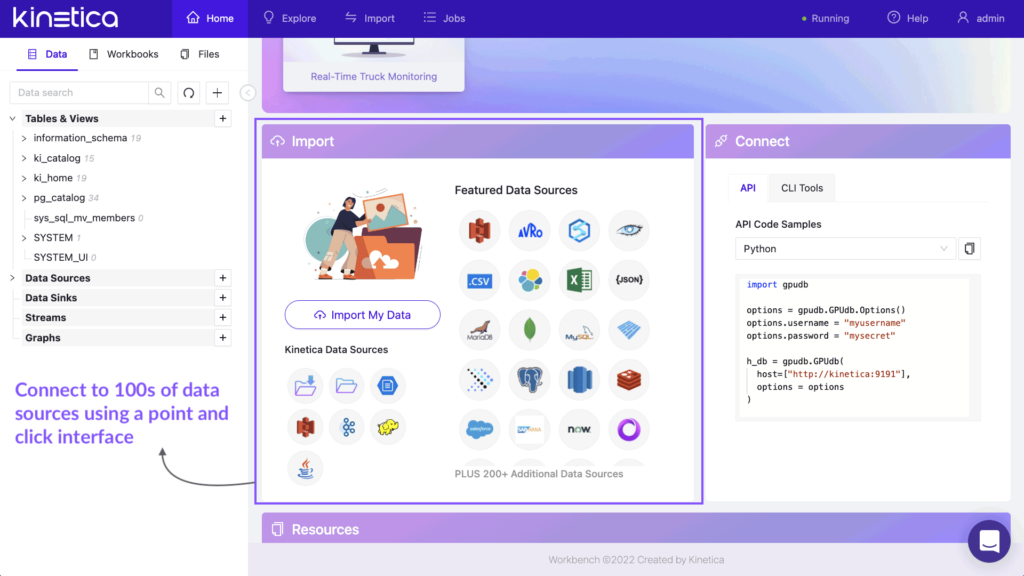Click the S3 icon under Kinetica Data Sources

[305, 427]
